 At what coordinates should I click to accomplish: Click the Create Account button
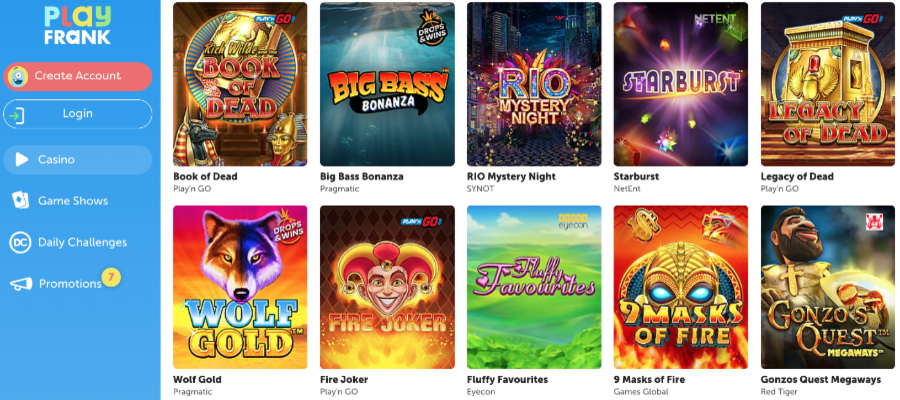coord(77,76)
